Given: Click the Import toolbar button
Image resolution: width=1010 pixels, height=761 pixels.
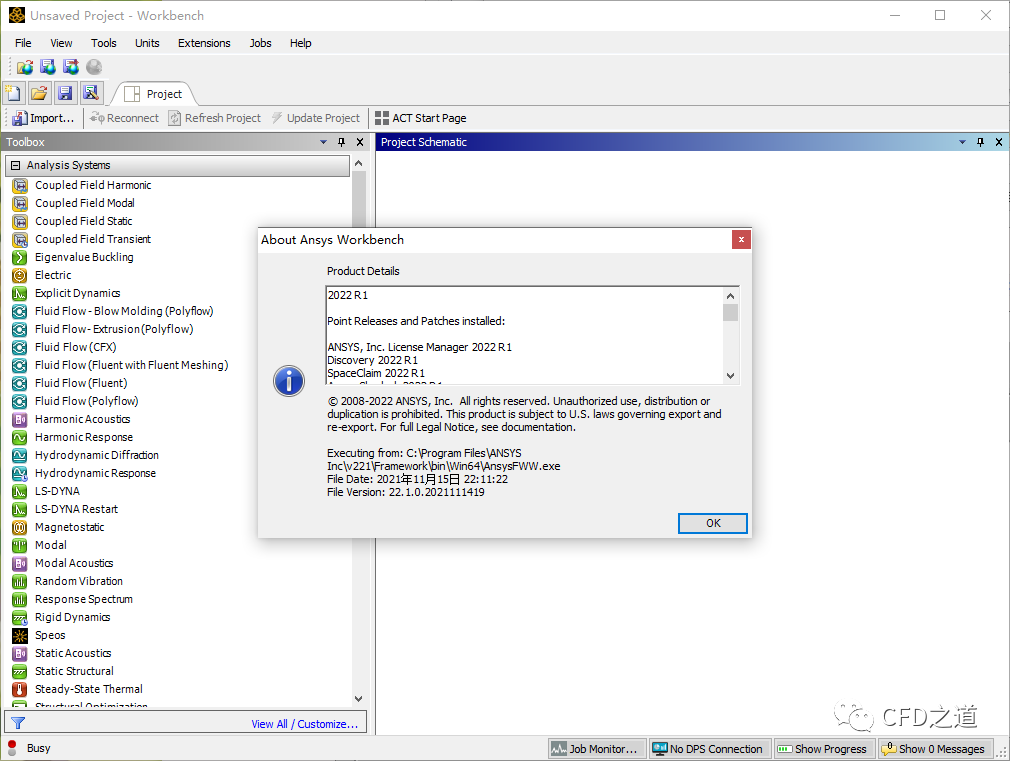Looking at the screenshot, I should point(42,118).
